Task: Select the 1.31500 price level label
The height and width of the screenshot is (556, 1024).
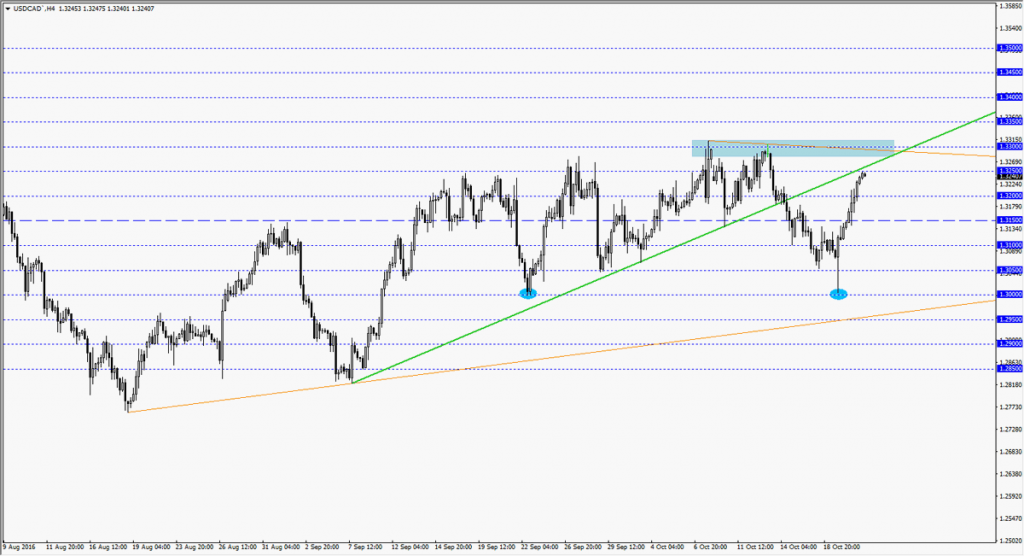Action: click(x=1010, y=221)
